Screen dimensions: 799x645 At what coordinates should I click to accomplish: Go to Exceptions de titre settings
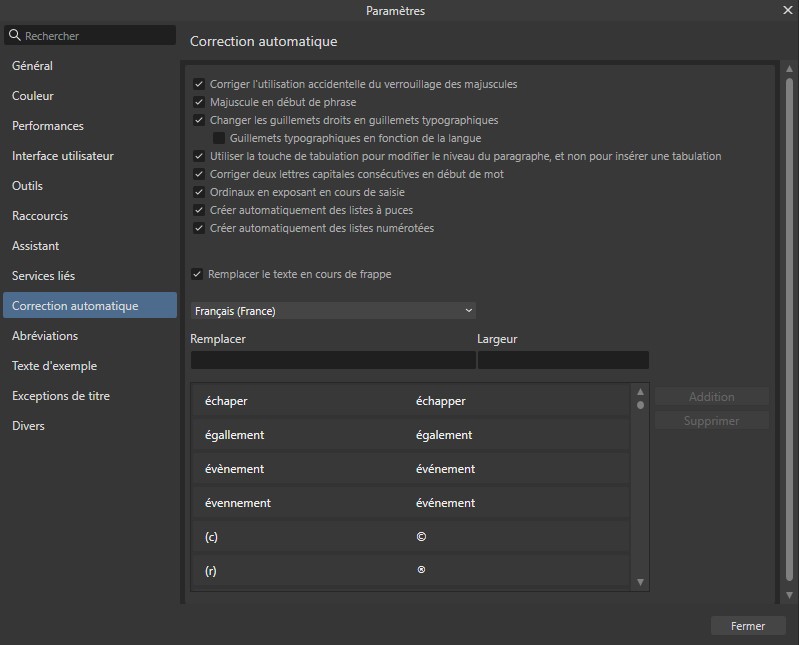(x=61, y=396)
